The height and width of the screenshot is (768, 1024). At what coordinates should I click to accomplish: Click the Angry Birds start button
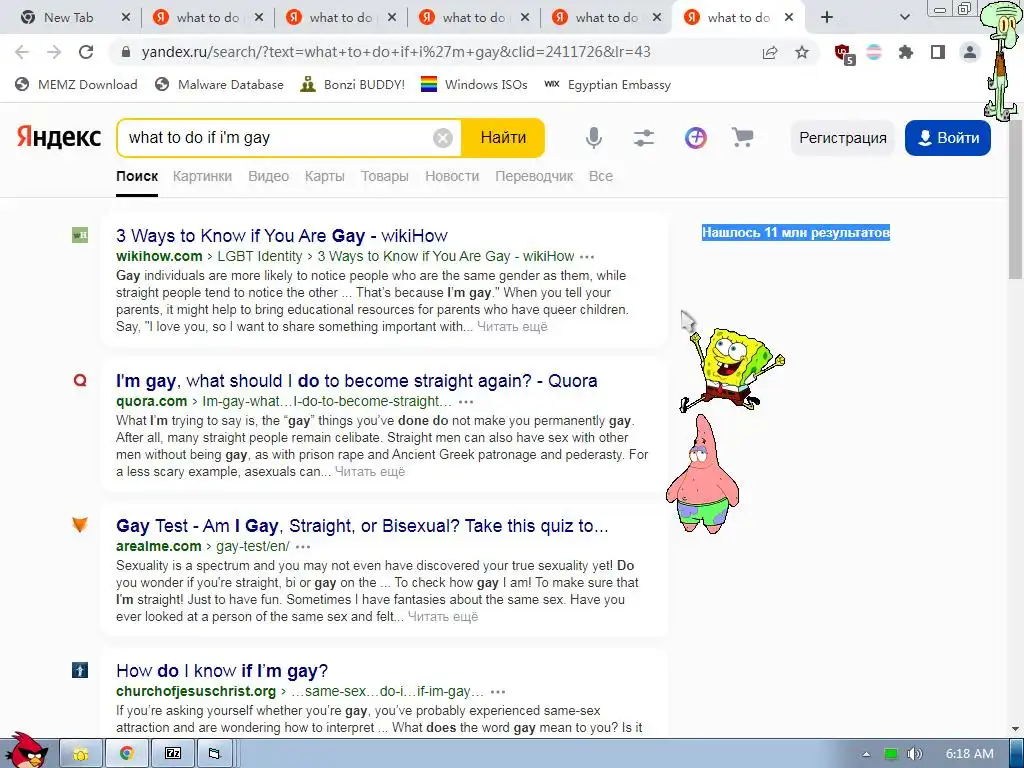(x=27, y=750)
